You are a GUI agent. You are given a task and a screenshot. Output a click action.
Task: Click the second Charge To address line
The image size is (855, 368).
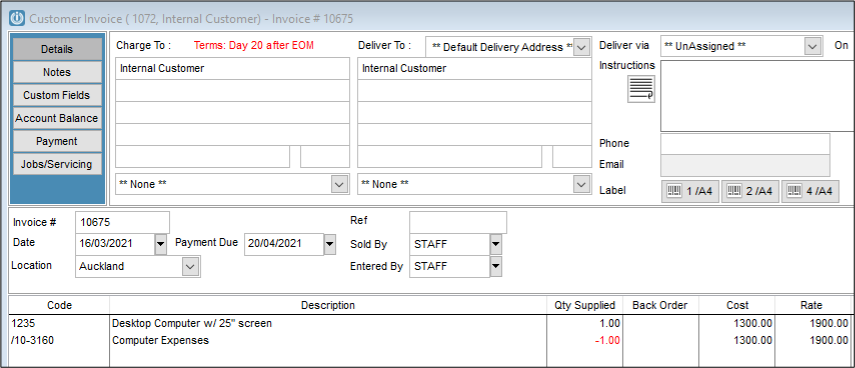pos(232,91)
